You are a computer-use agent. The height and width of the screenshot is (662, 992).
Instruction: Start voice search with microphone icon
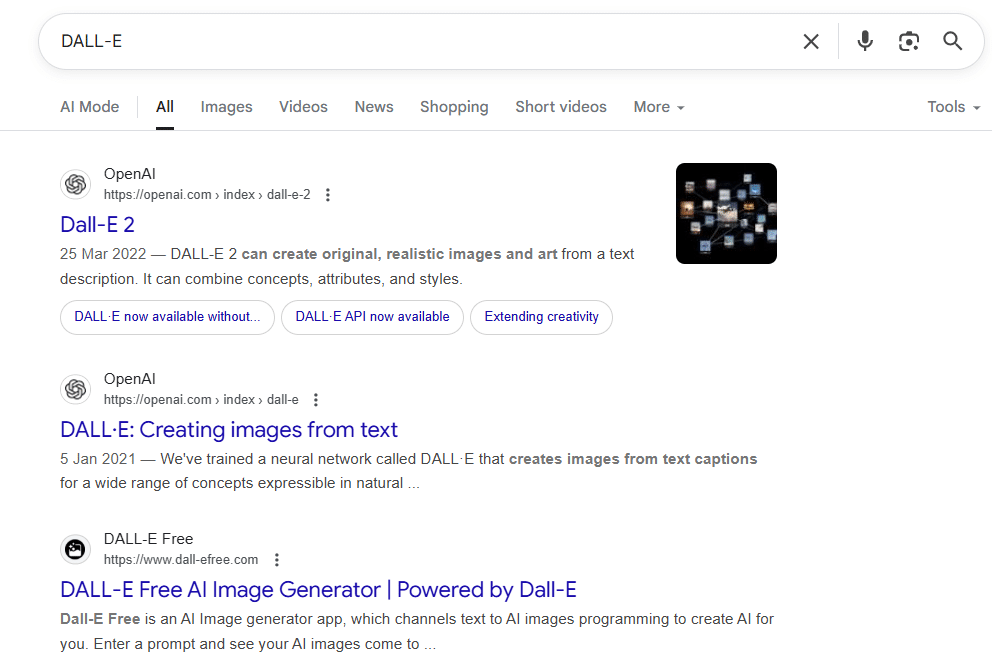click(x=865, y=41)
